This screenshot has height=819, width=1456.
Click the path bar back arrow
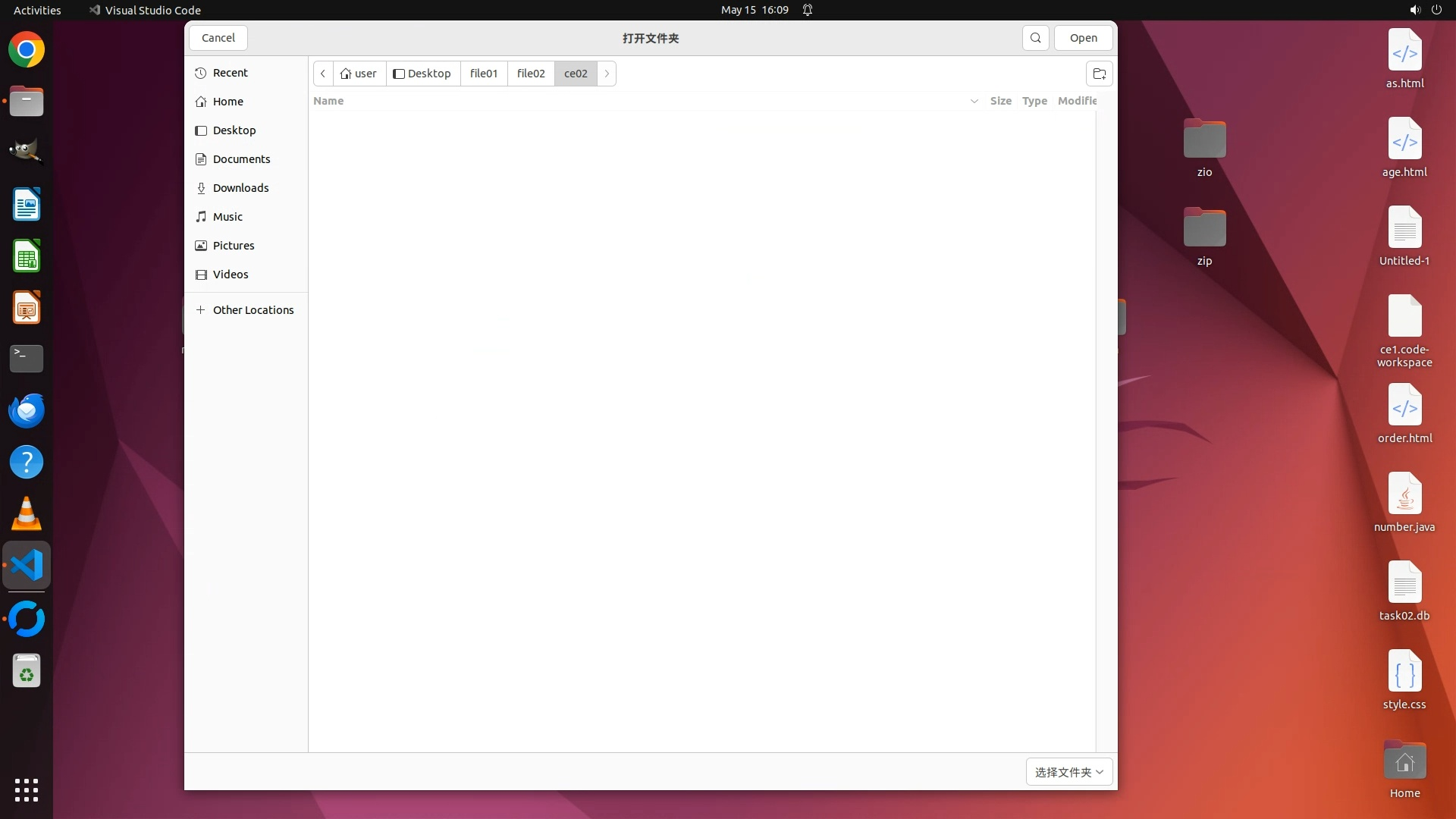pos(323,74)
